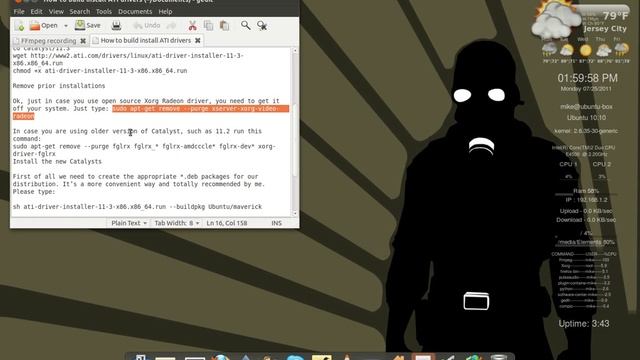Click the Wed forecast sun icon
The width and height of the screenshot is (640, 360).
click(585, 50)
